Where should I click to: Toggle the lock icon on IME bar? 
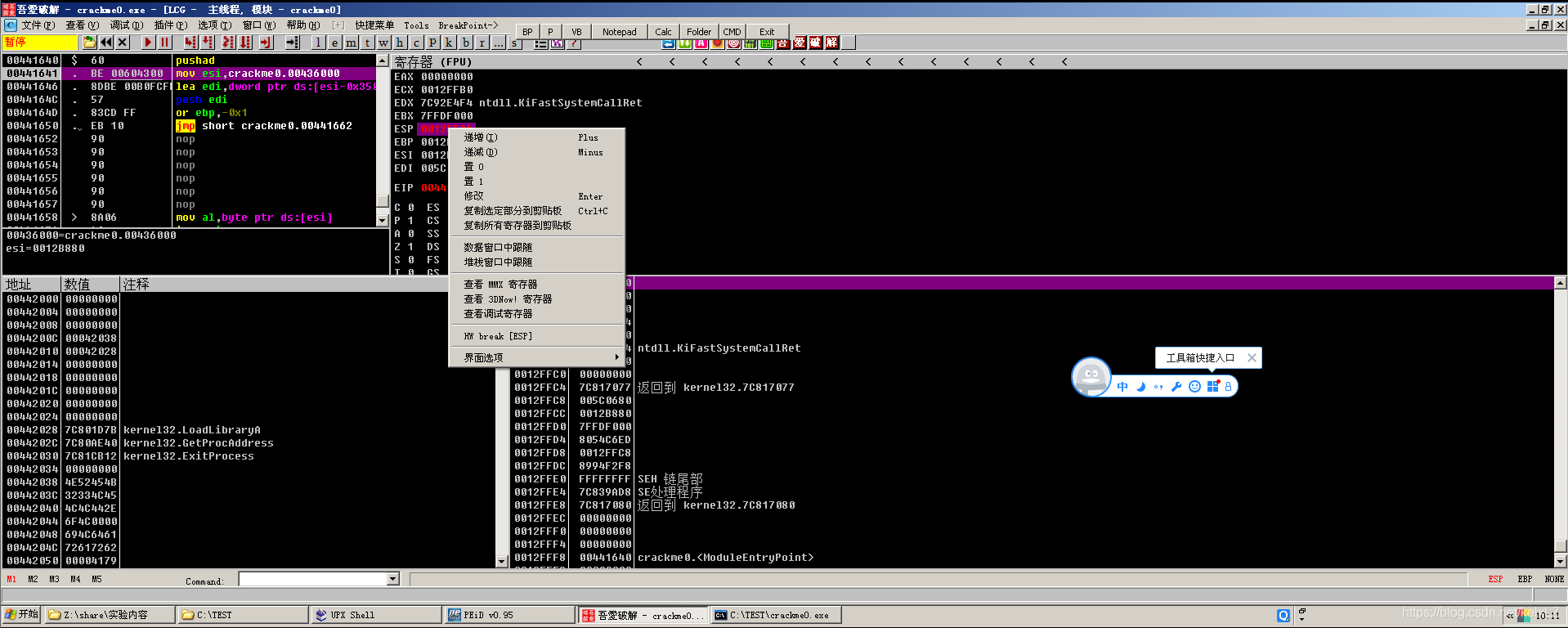point(1228,387)
